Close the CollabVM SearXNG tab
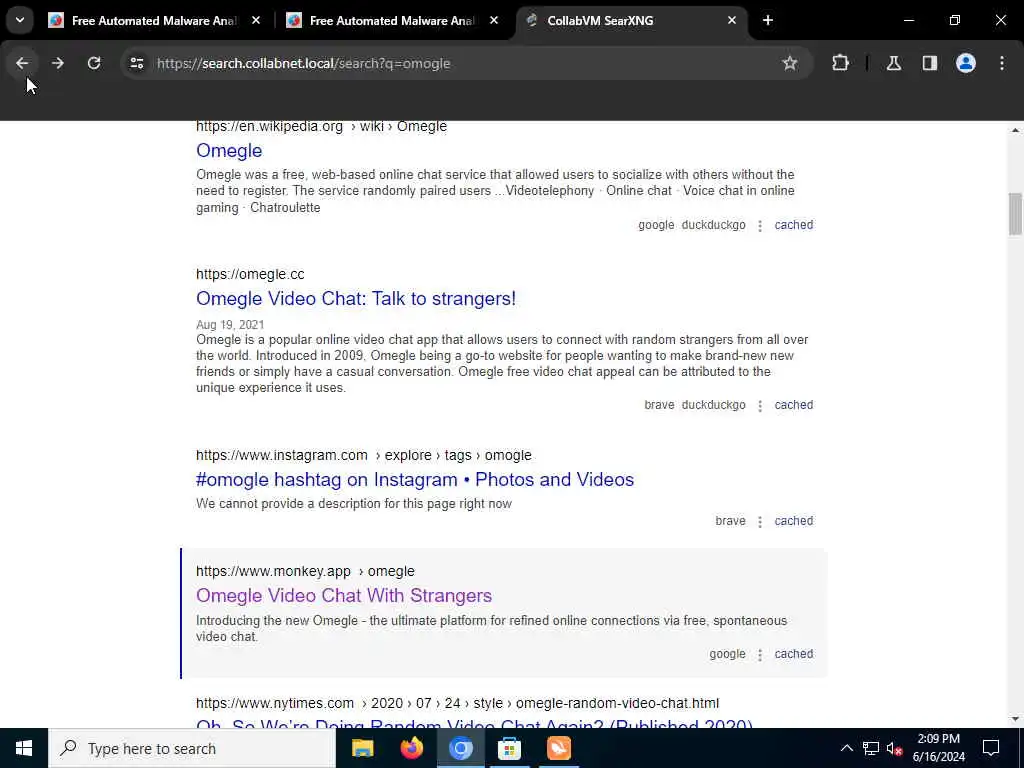The height and width of the screenshot is (768, 1024). 732,20
